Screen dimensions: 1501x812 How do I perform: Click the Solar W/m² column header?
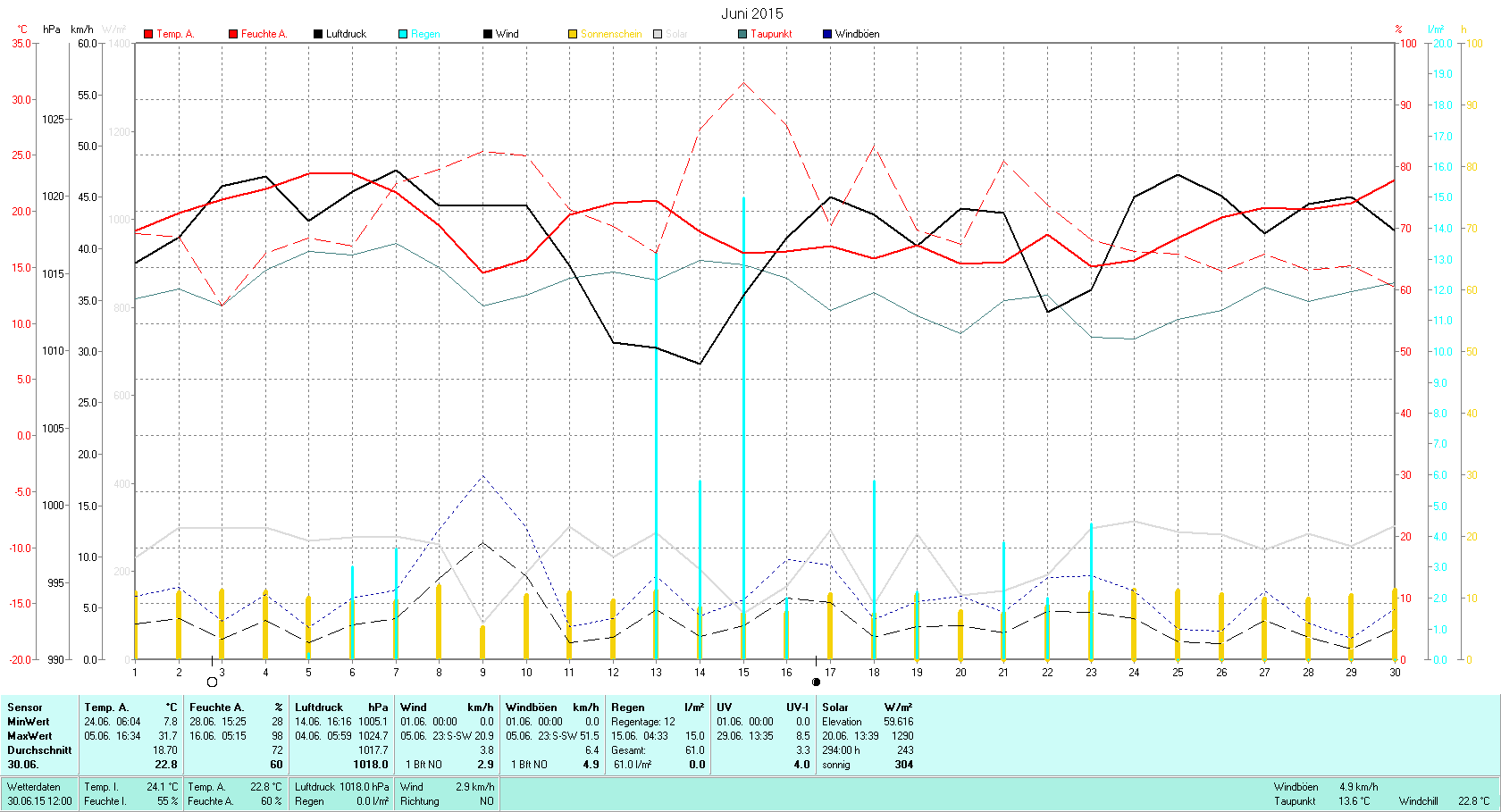[x=868, y=707]
